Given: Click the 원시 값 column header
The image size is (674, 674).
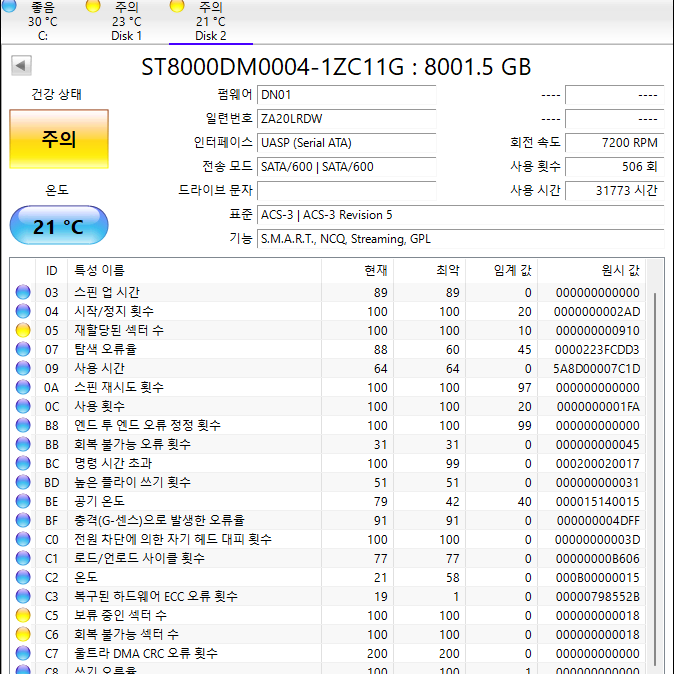Looking at the screenshot, I should coord(591,270).
